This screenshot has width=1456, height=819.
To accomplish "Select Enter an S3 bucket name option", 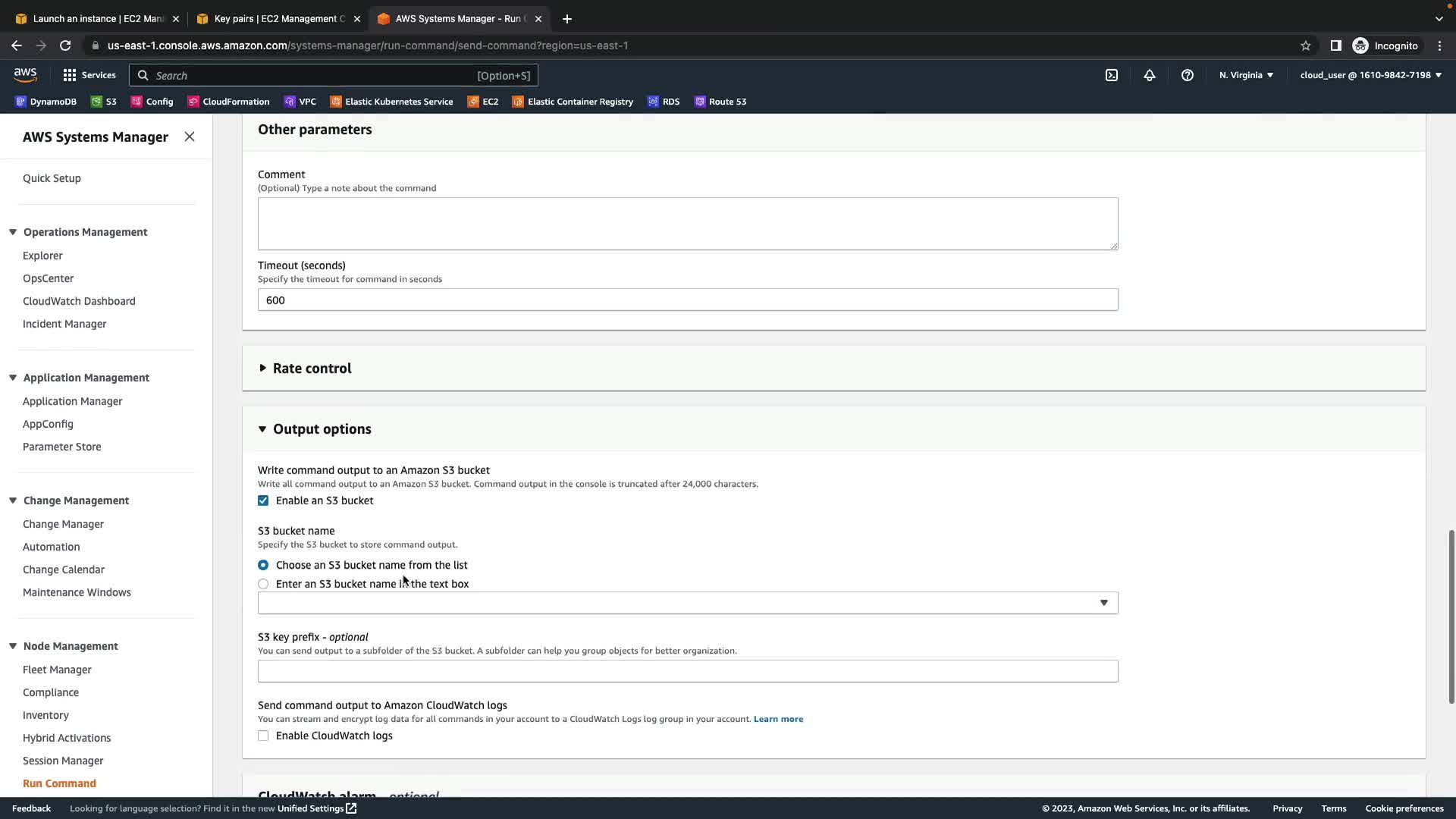I will click(263, 584).
